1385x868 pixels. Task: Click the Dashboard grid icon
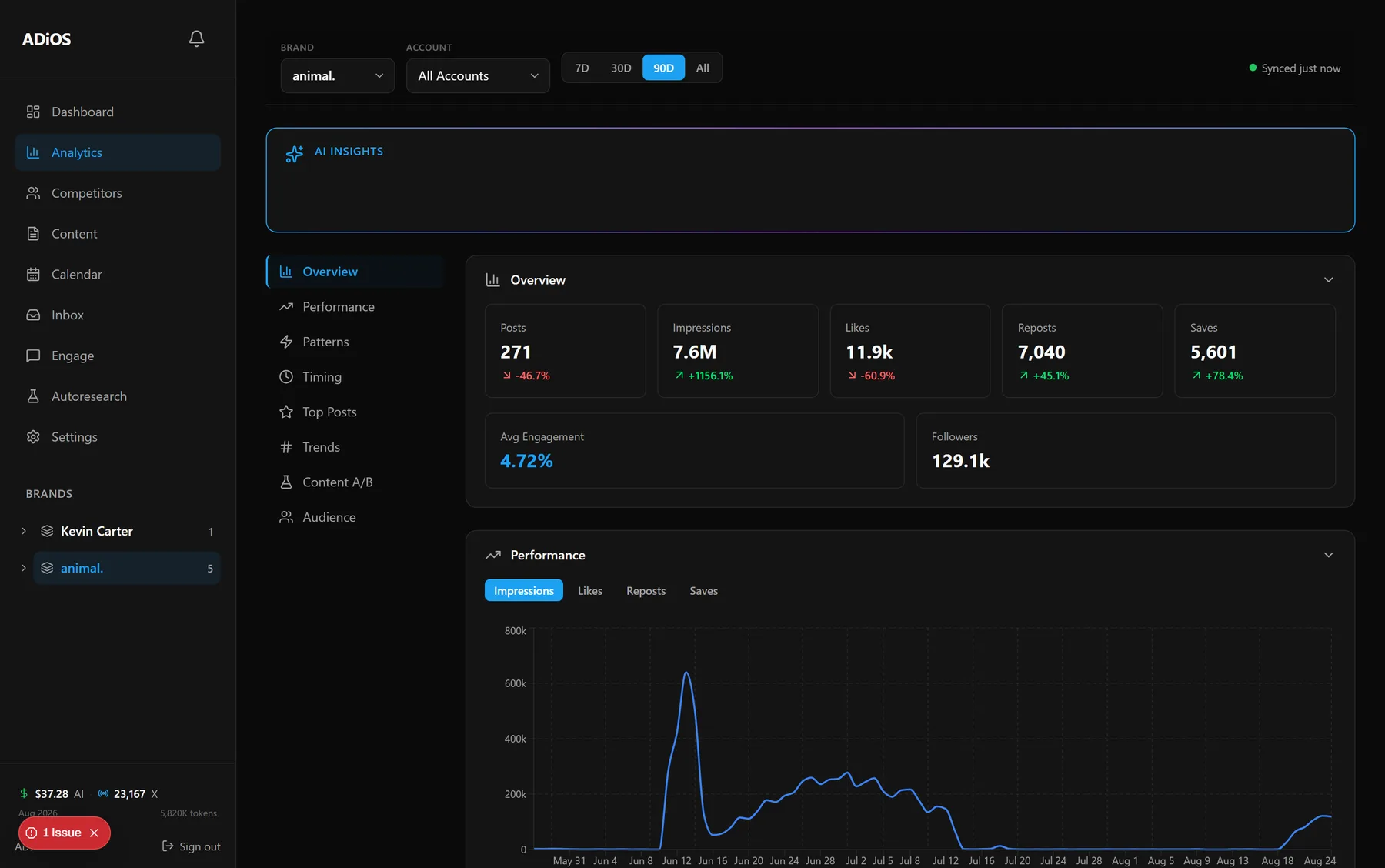coord(33,112)
